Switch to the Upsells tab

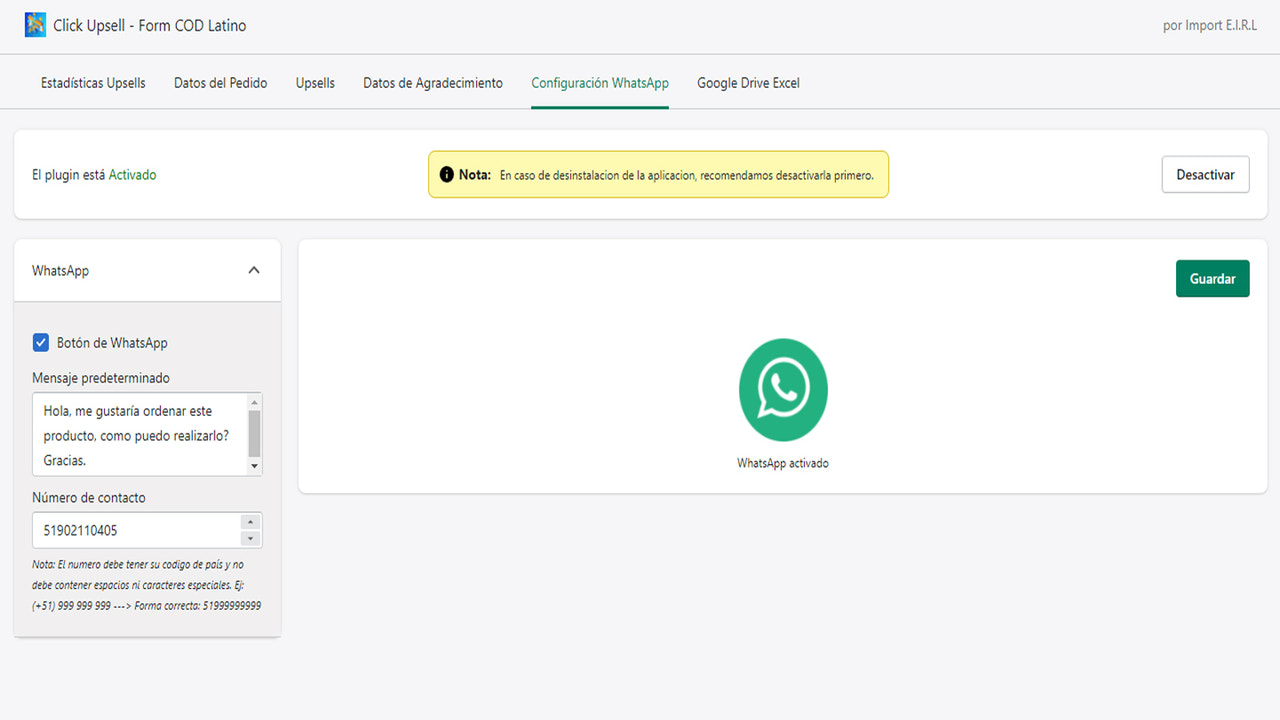coord(315,83)
